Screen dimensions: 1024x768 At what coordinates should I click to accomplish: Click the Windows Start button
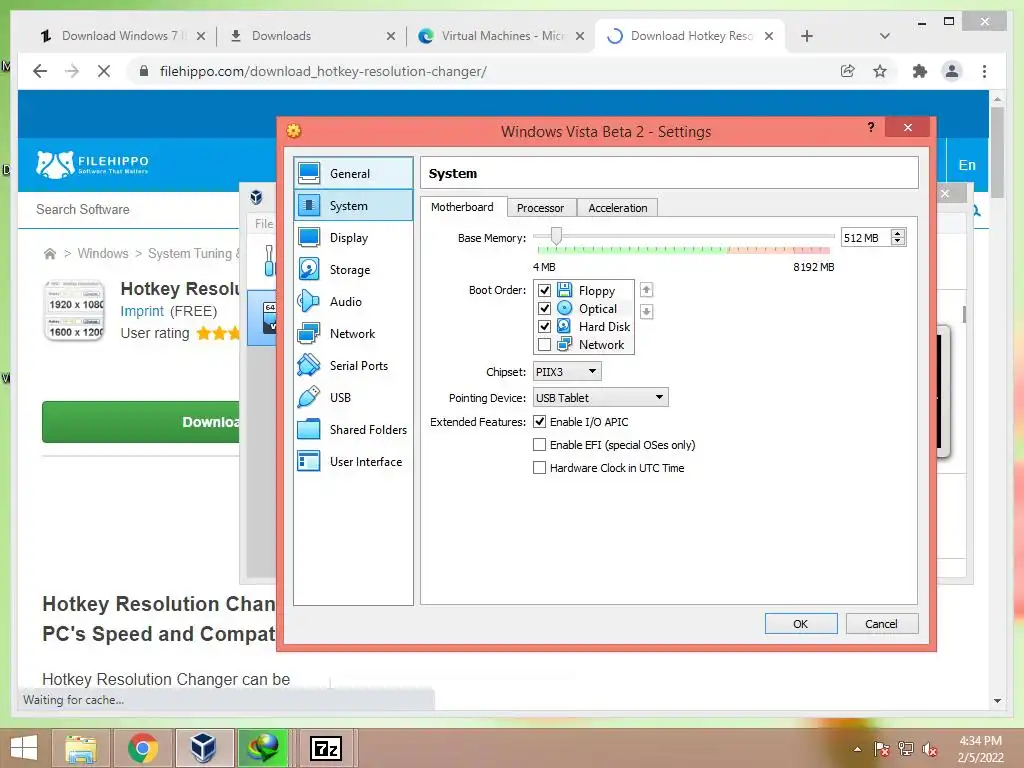click(24, 748)
